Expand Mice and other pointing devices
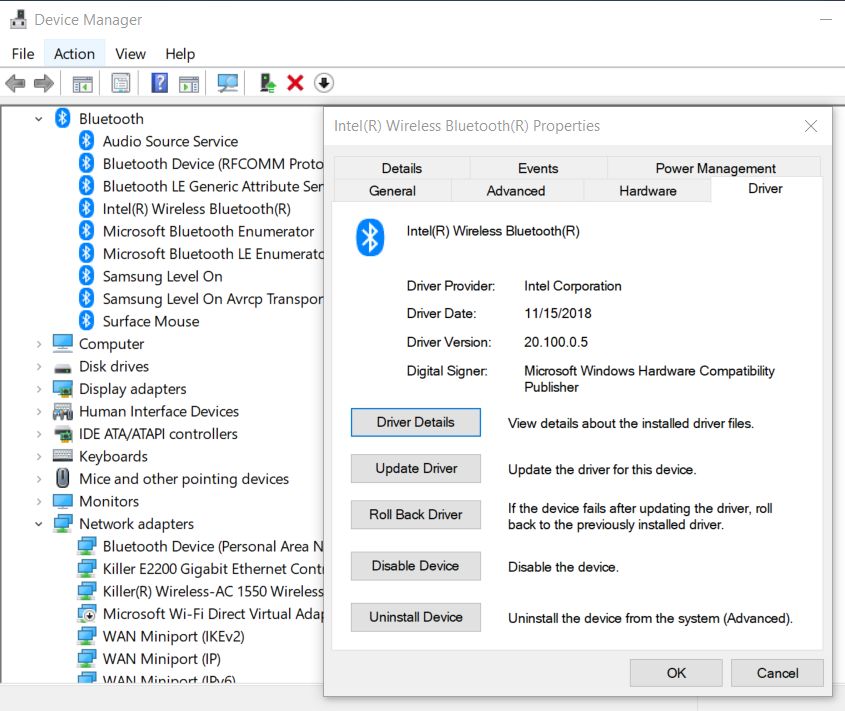The image size is (845, 711). pyautogui.click(x=39, y=479)
